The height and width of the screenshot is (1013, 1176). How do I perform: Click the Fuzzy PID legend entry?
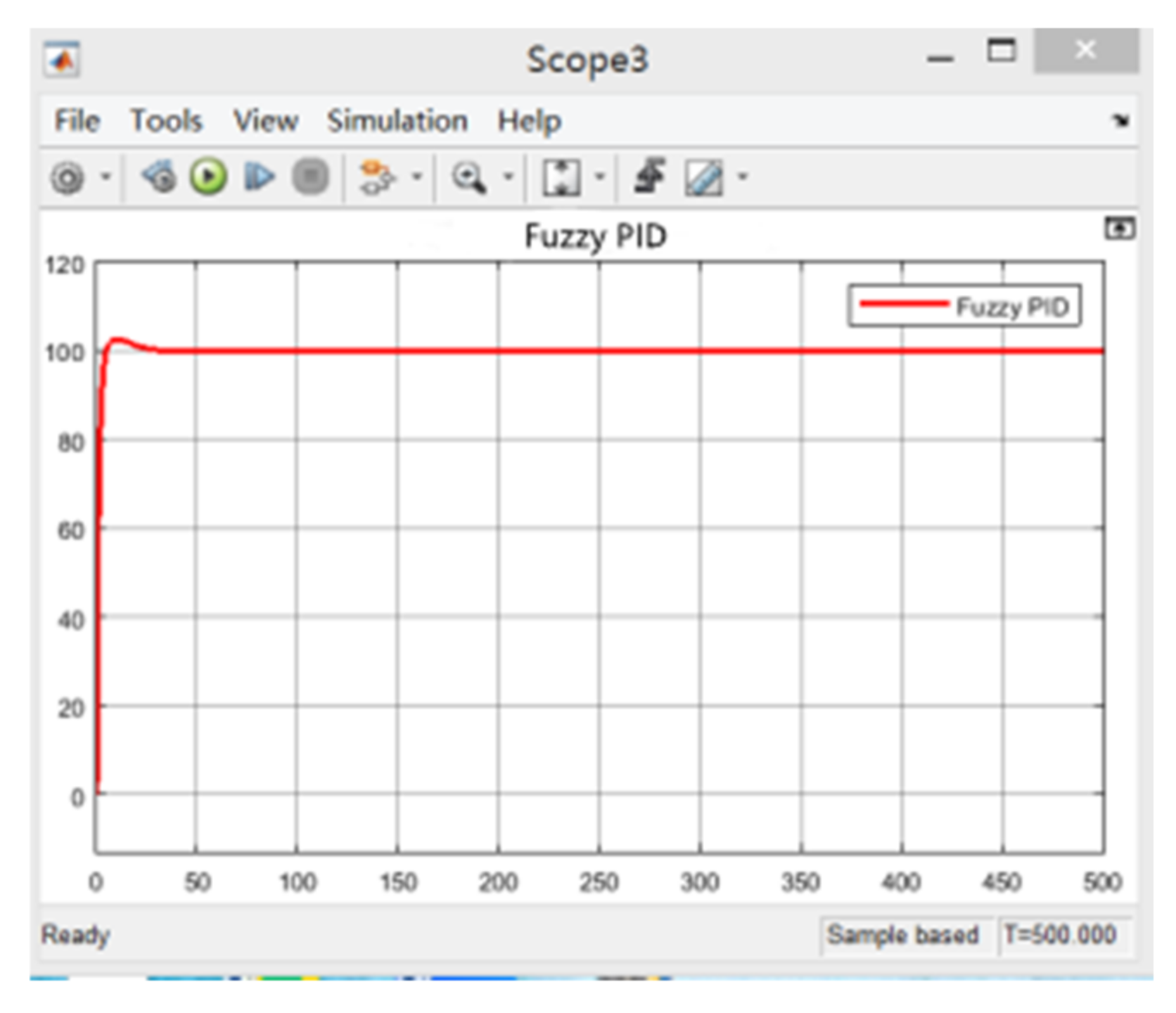pos(964,306)
